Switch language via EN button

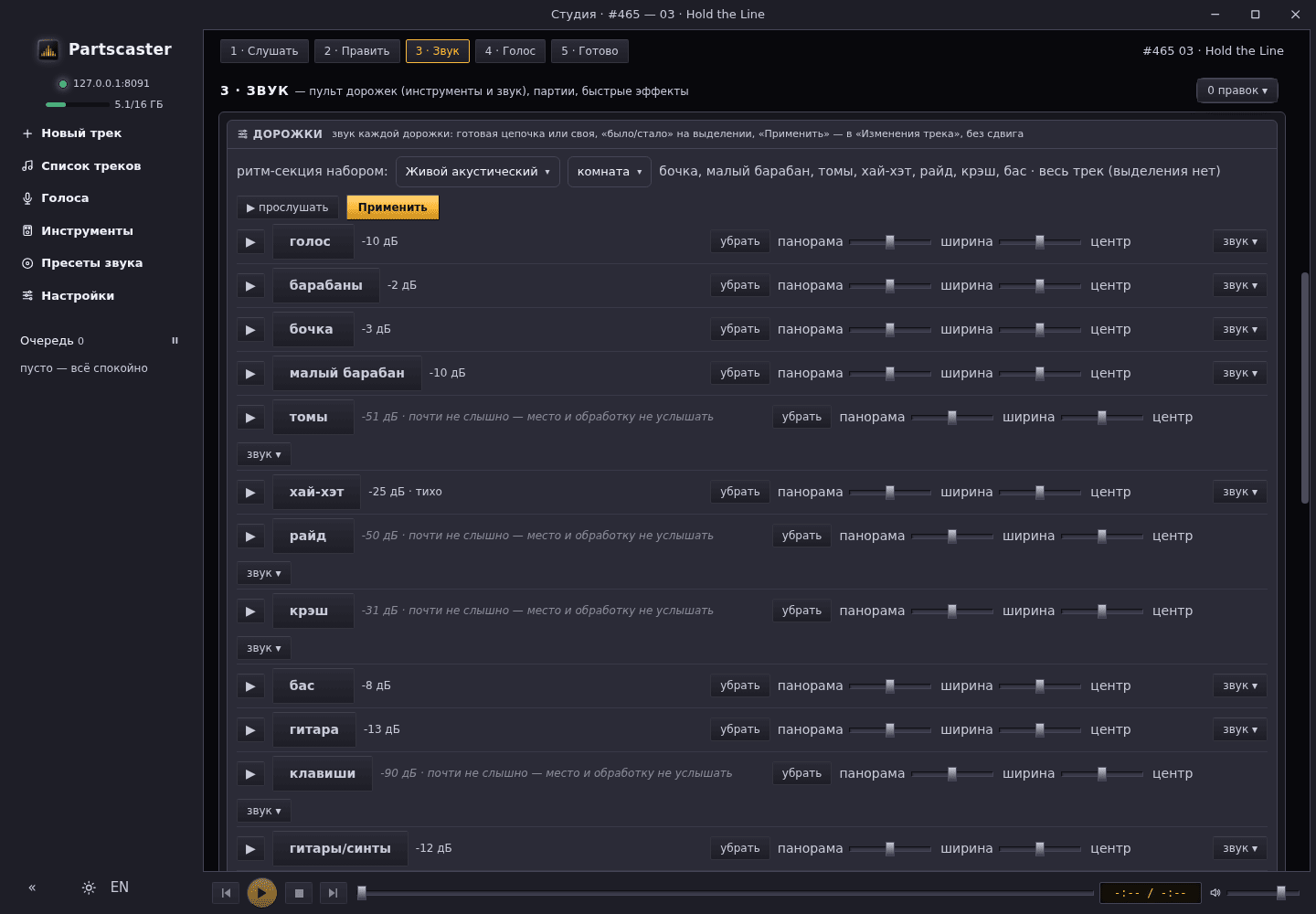120,887
